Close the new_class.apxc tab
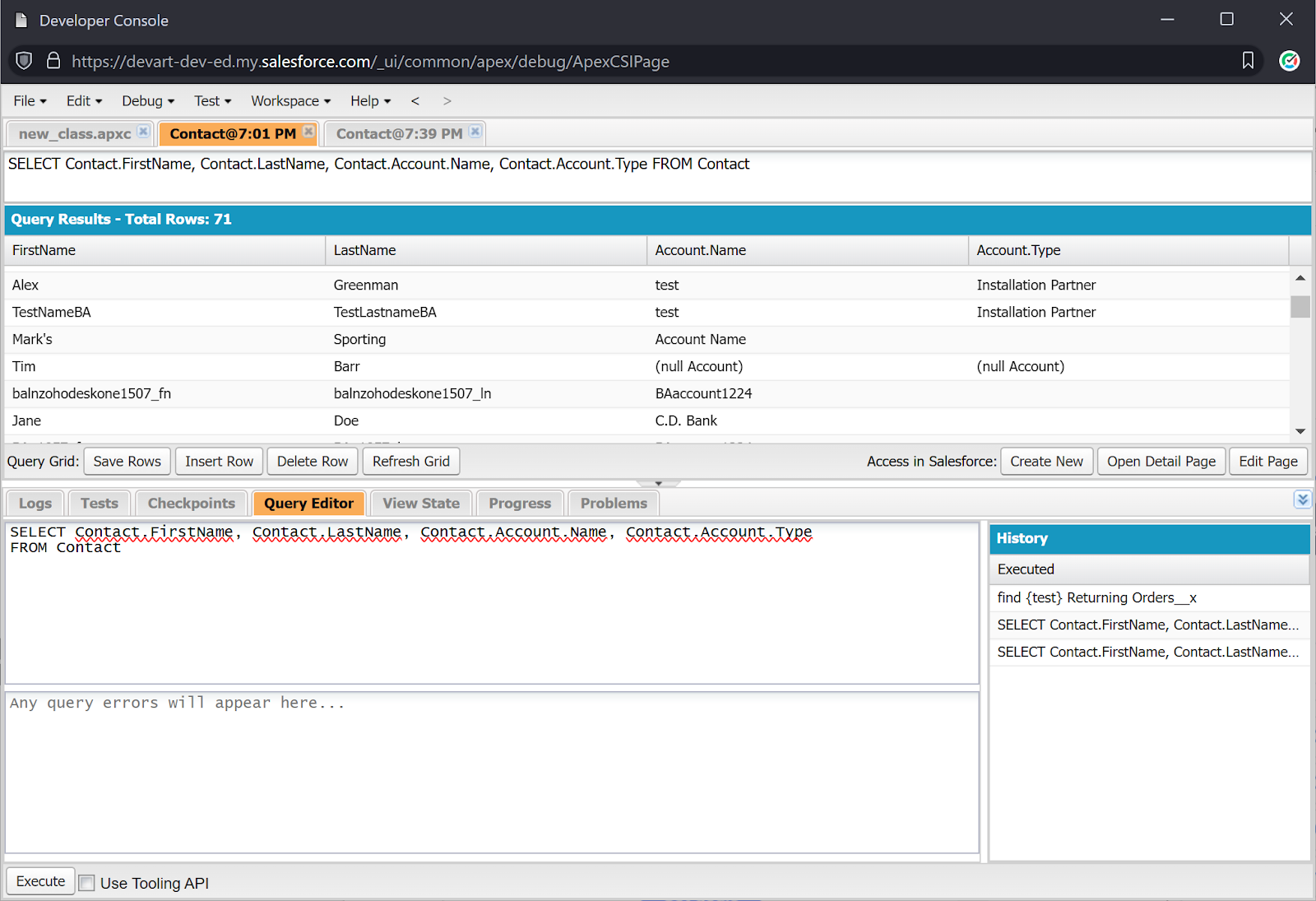 [x=143, y=129]
